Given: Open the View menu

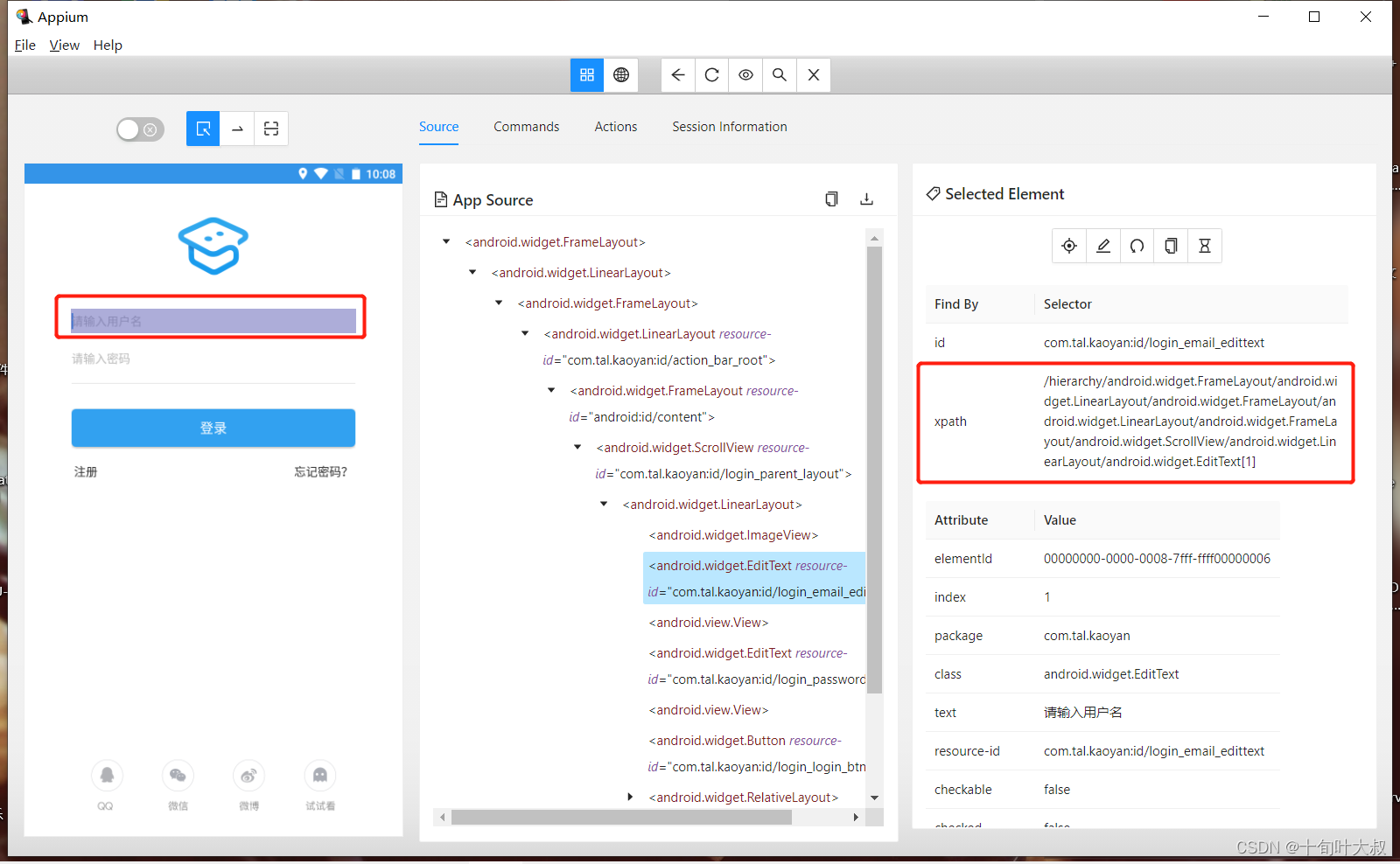Looking at the screenshot, I should tap(64, 45).
